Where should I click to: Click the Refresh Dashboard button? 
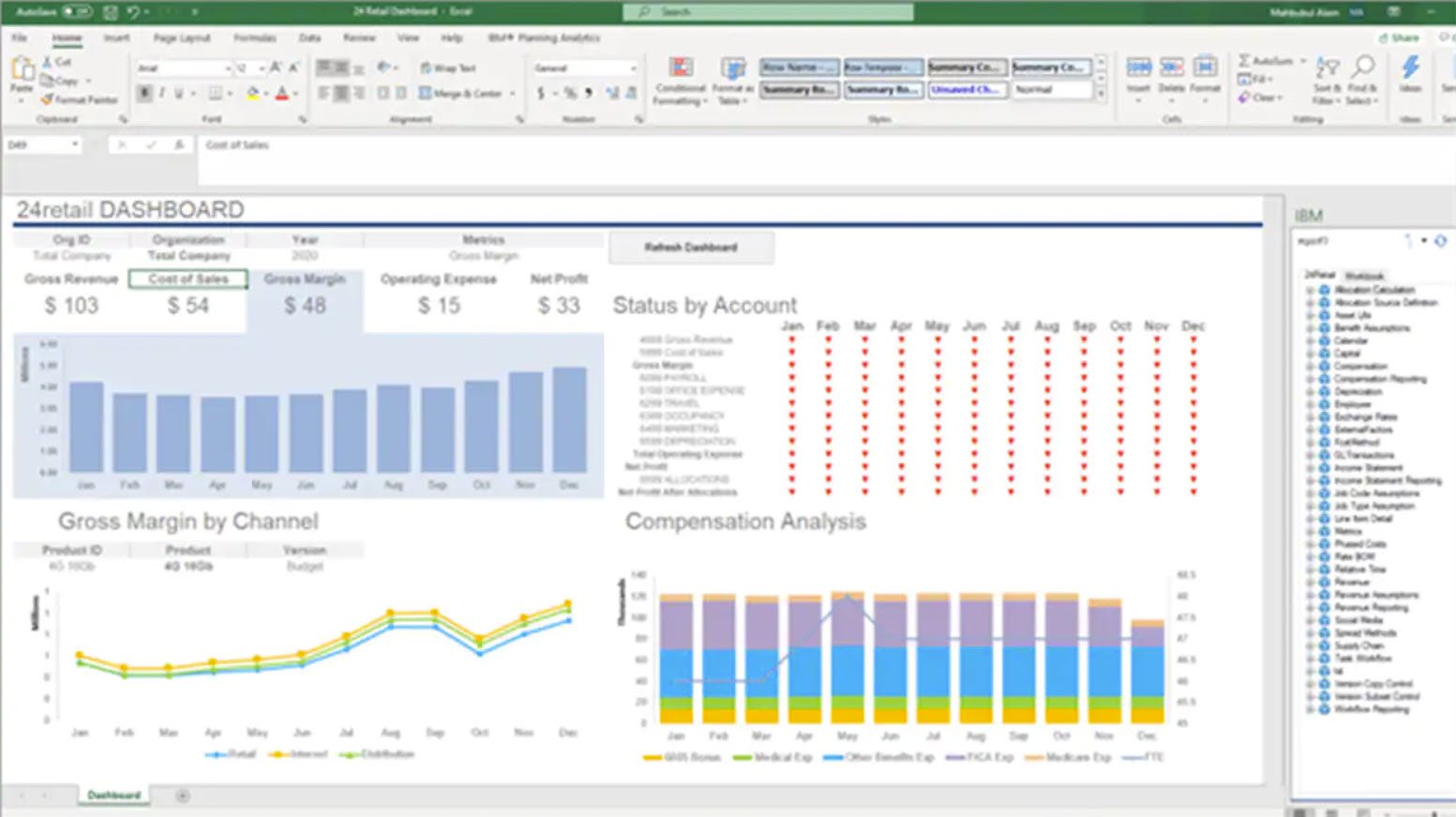(691, 248)
